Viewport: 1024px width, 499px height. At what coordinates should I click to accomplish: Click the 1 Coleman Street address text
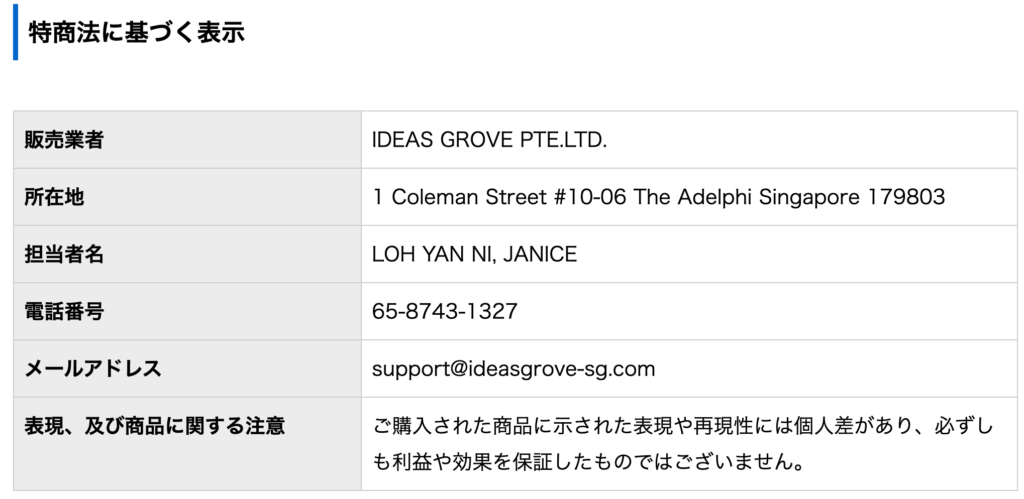coord(659,197)
